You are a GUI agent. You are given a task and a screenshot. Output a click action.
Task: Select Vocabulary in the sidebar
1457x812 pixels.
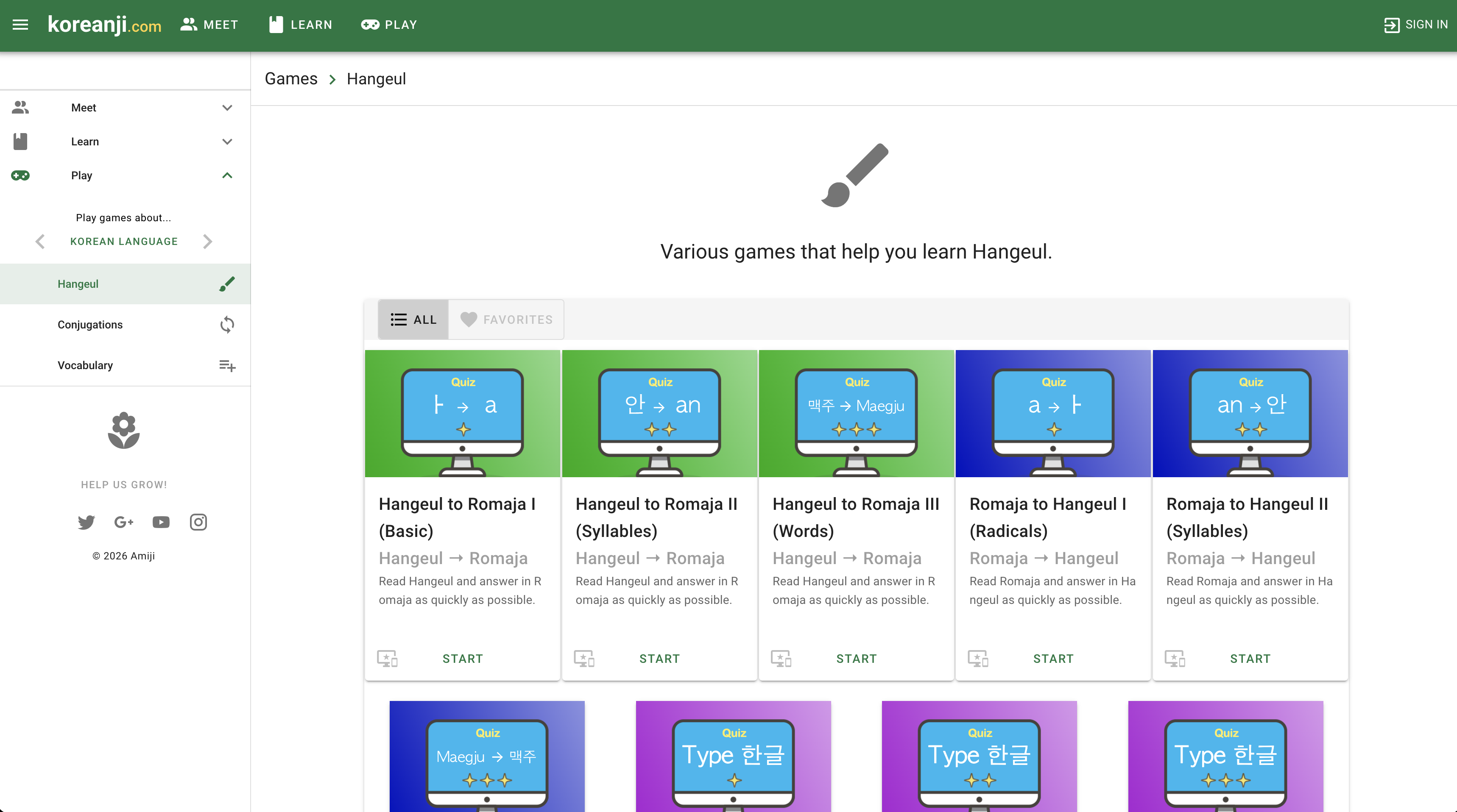point(125,365)
